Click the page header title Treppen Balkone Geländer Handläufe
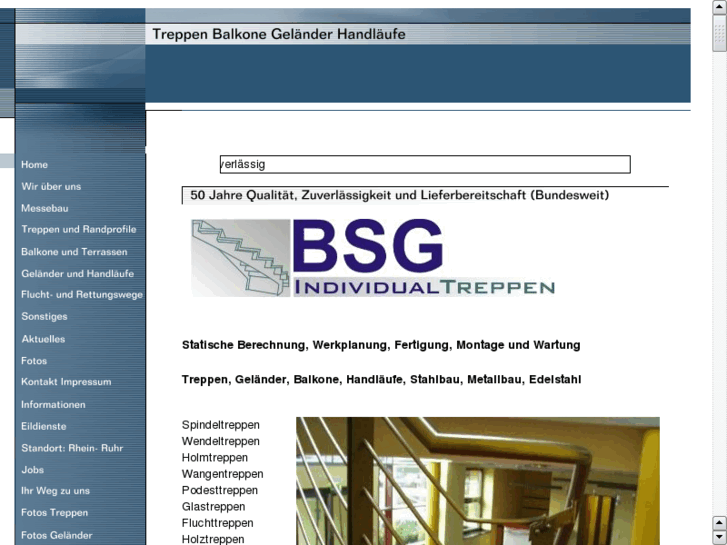Screen dimensions: 727x545 (x=279, y=34)
